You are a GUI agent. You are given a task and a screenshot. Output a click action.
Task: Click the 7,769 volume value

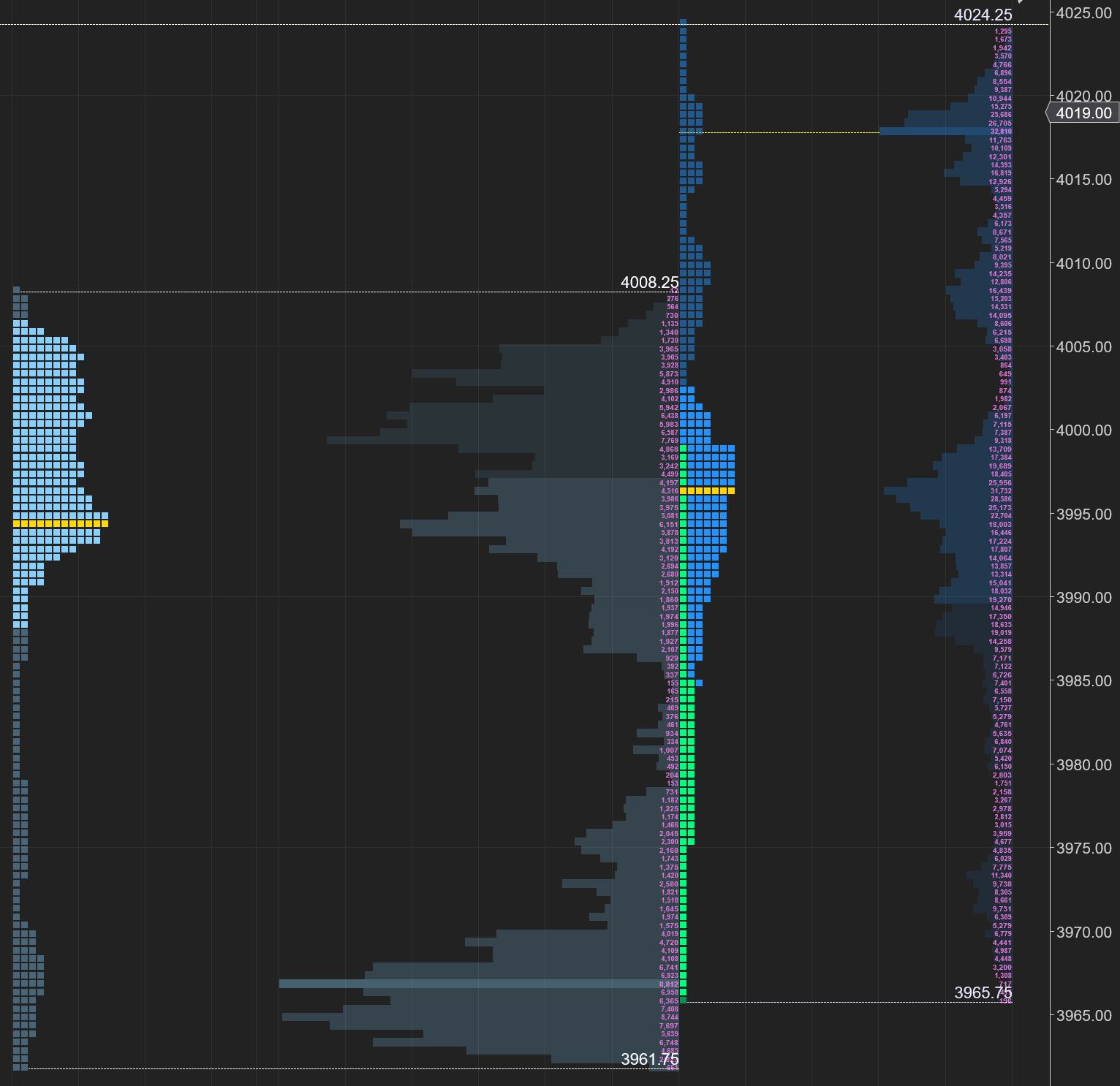[x=670, y=441]
